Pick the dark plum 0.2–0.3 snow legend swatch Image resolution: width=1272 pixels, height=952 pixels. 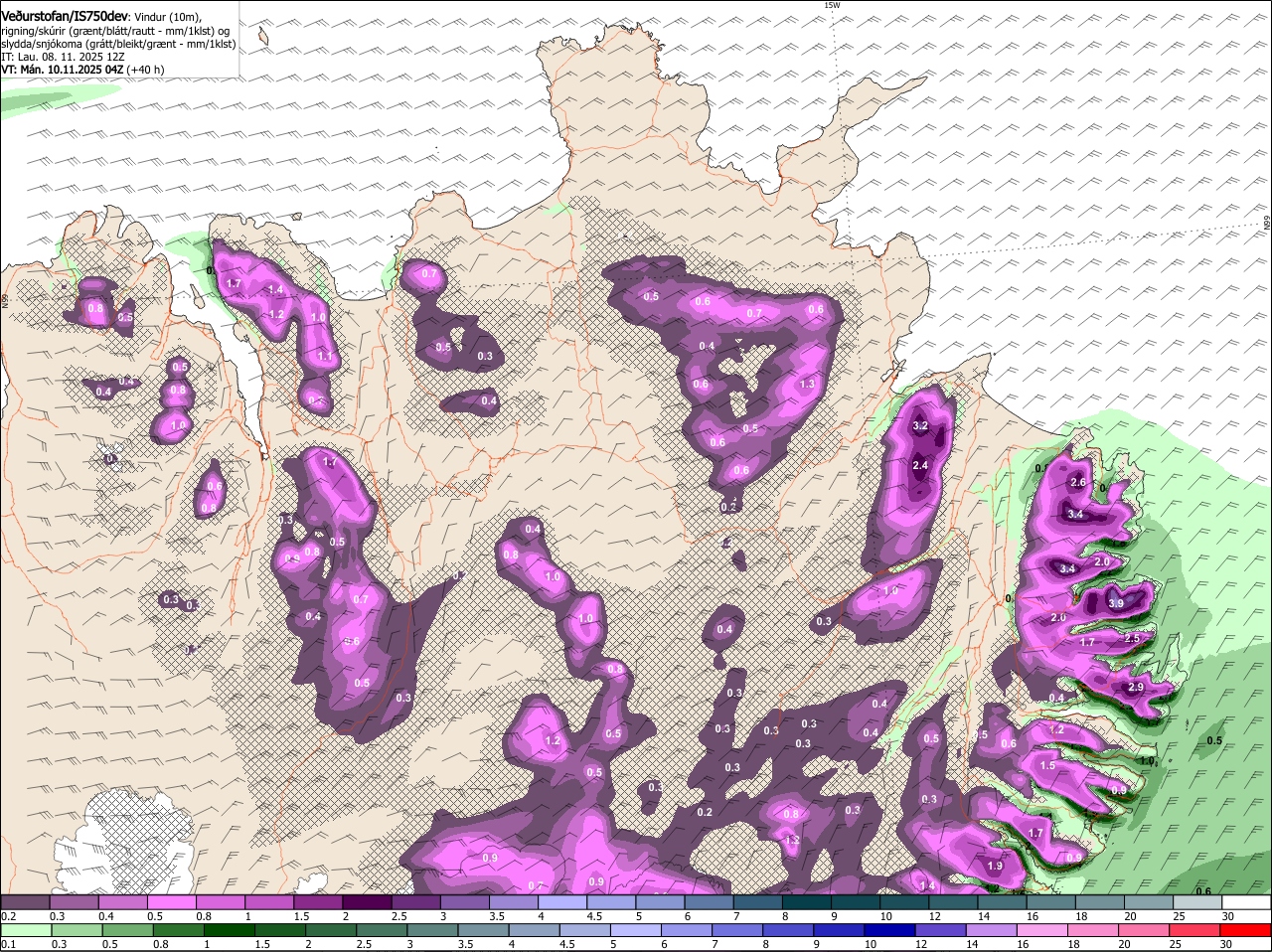pos(25,901)
